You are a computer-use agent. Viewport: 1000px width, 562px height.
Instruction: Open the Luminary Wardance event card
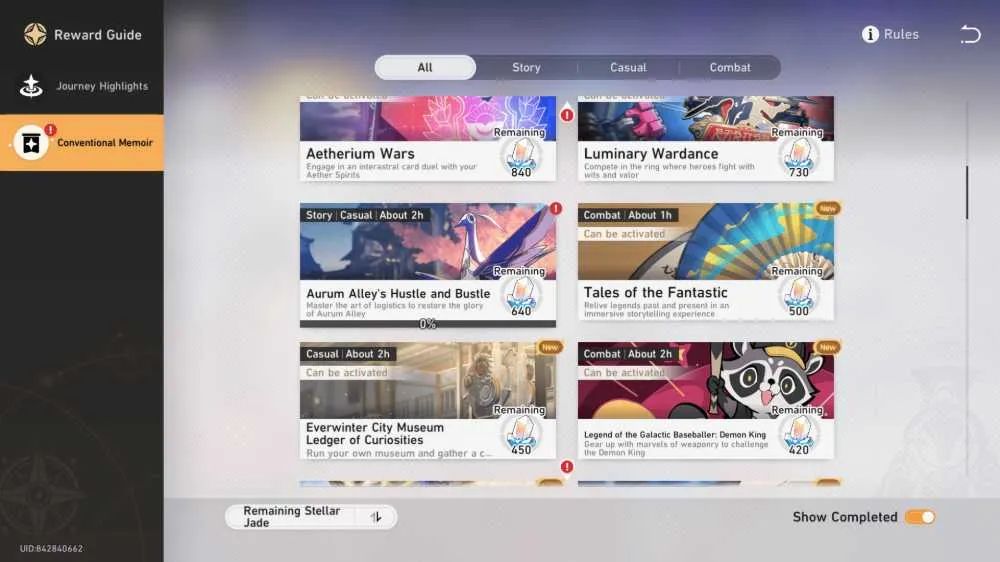[x=705, y=138]
